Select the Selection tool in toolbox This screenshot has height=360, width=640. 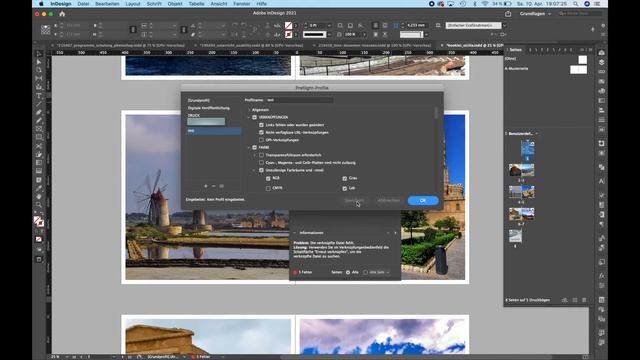(39, 53)
